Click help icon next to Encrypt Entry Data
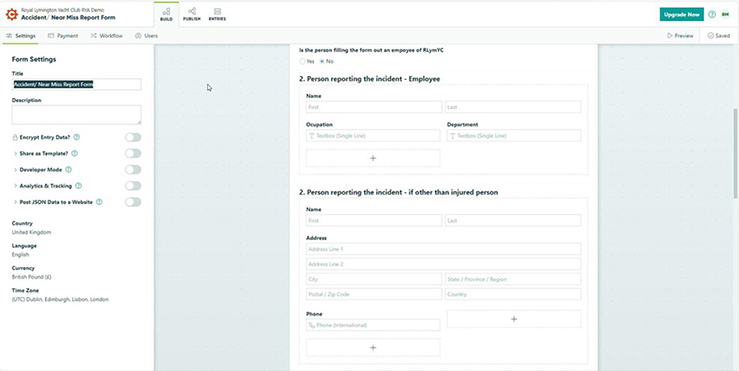739x371 pixels. pyautogui.click(x=77, y=137)
